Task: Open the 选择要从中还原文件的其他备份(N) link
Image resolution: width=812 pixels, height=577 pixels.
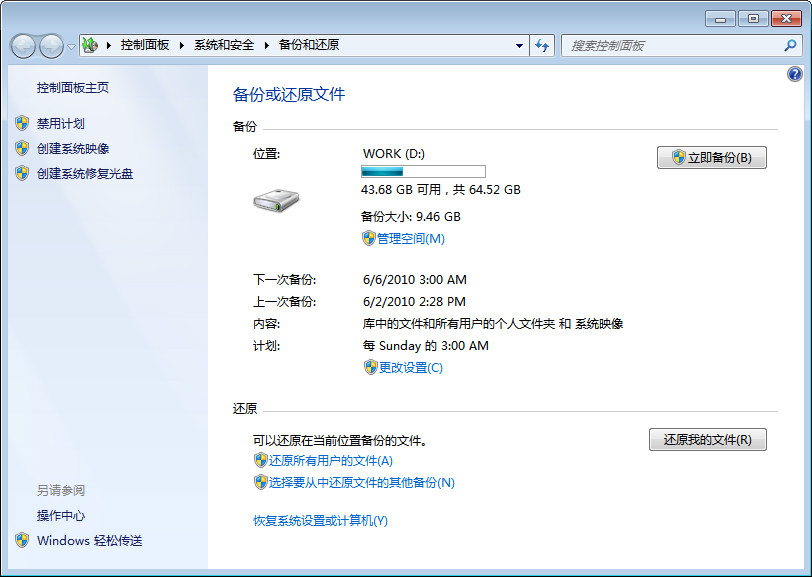Action: tap(361, 483)
